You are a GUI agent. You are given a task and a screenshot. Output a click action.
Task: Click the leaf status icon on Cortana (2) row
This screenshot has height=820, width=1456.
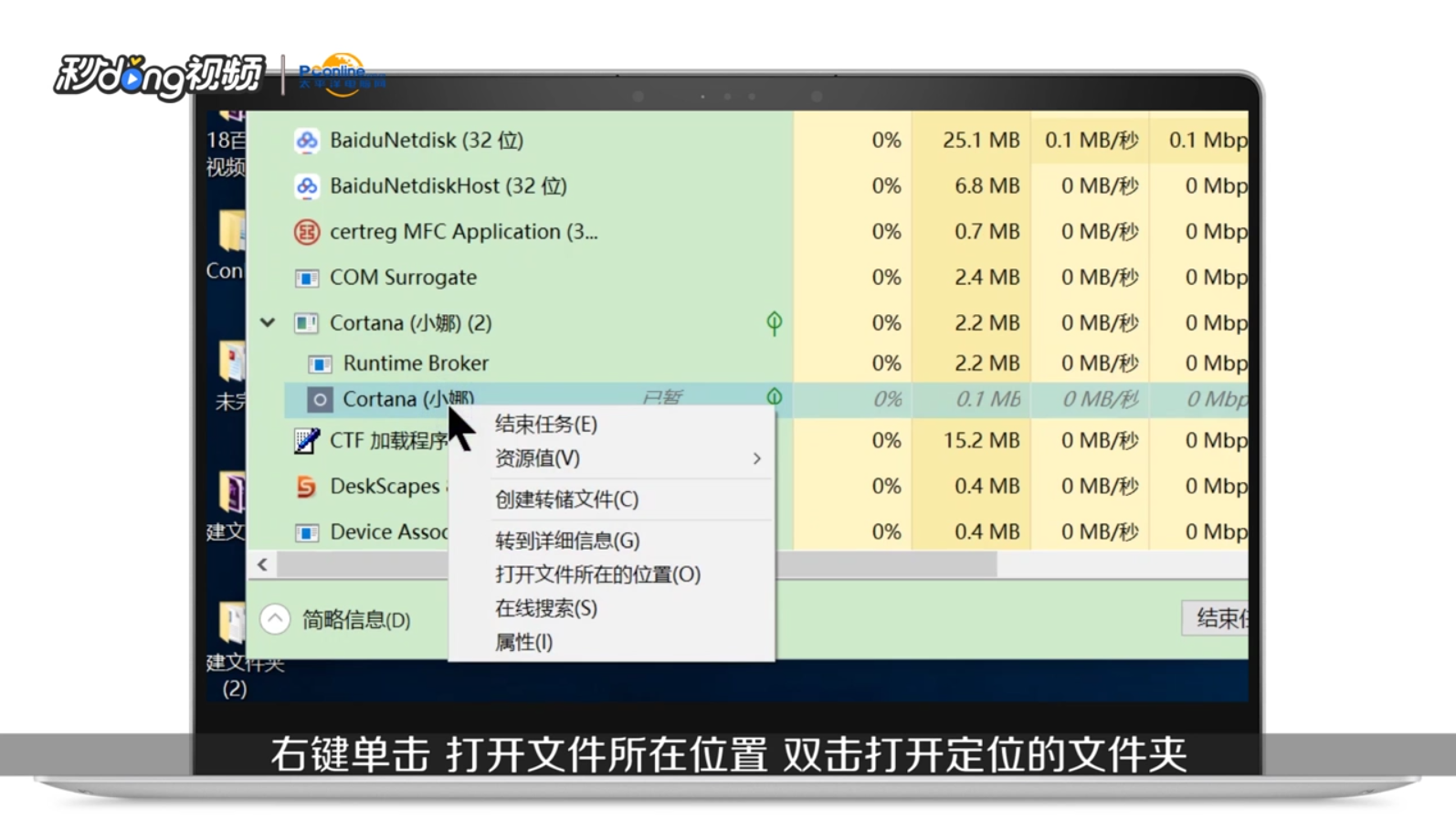coord(775,323)
